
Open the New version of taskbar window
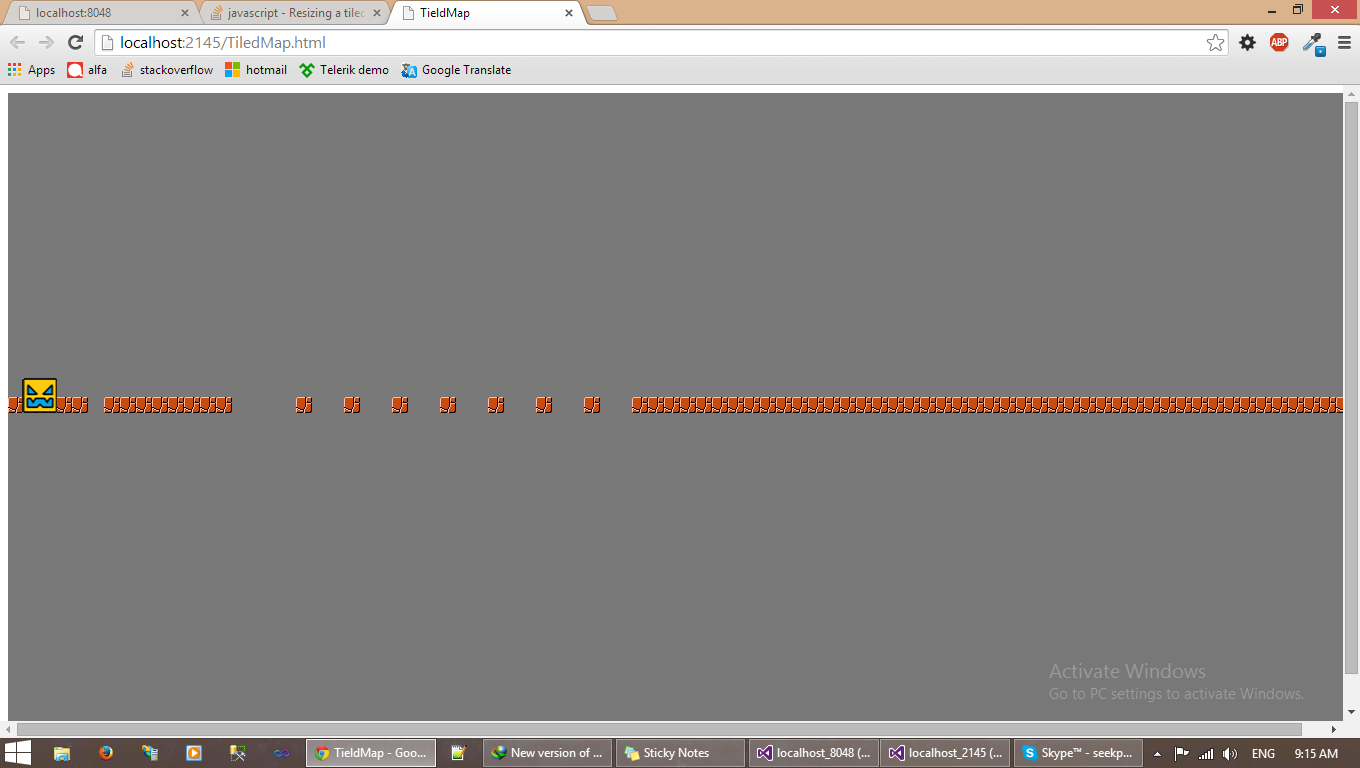547,753
